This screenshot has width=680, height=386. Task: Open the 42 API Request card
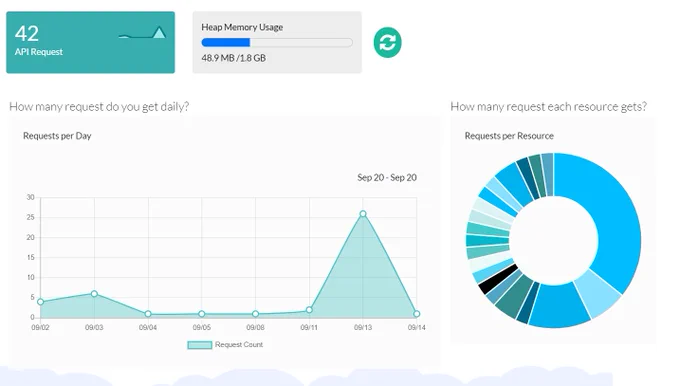(x=90, y=42)
